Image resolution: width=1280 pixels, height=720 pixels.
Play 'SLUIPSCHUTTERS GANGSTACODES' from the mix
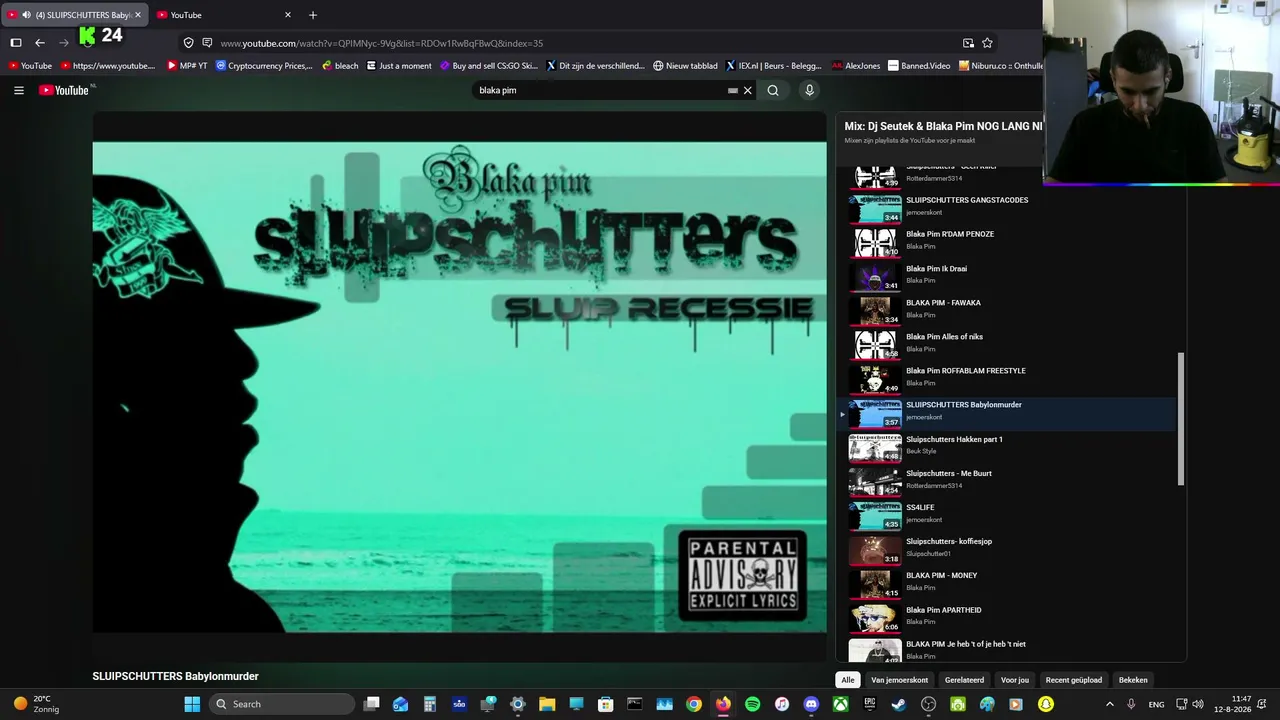point(1008,207)
